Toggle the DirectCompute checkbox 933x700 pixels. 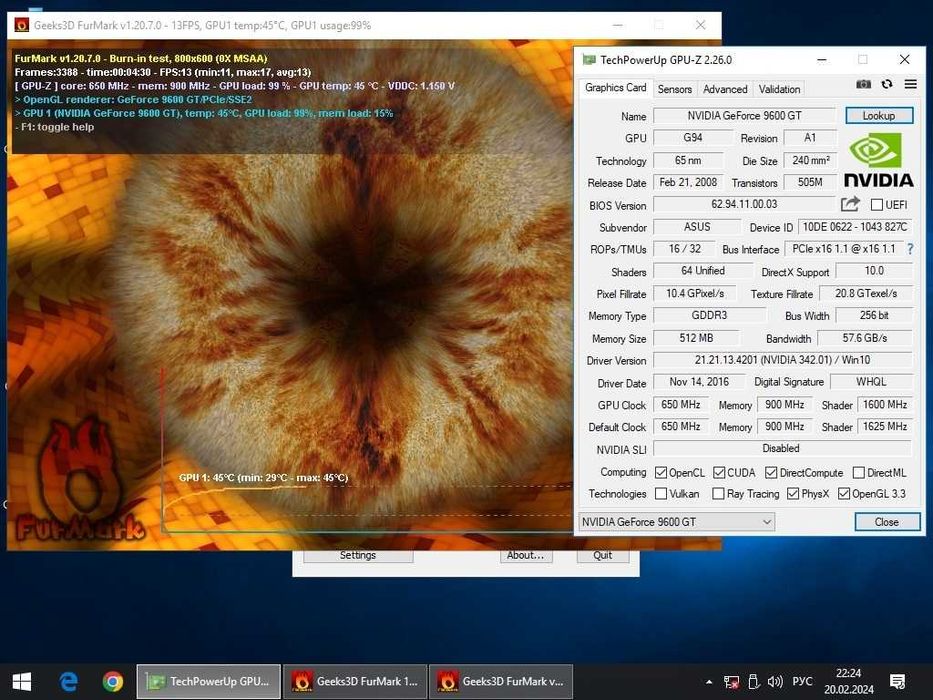tap(771, 473)
